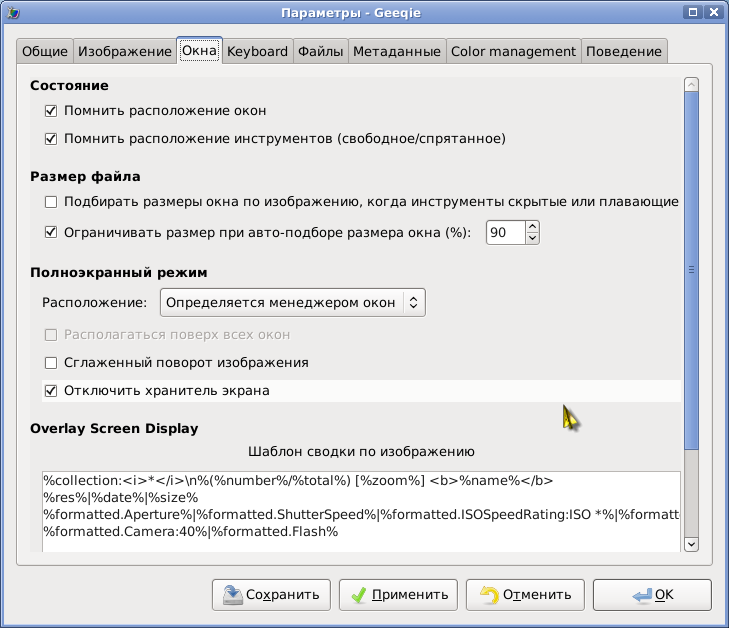The height and width of the screenshot is (628, 729).
Task: Uncheck Помнить расположение окон
Action: [x=51, y=111]
